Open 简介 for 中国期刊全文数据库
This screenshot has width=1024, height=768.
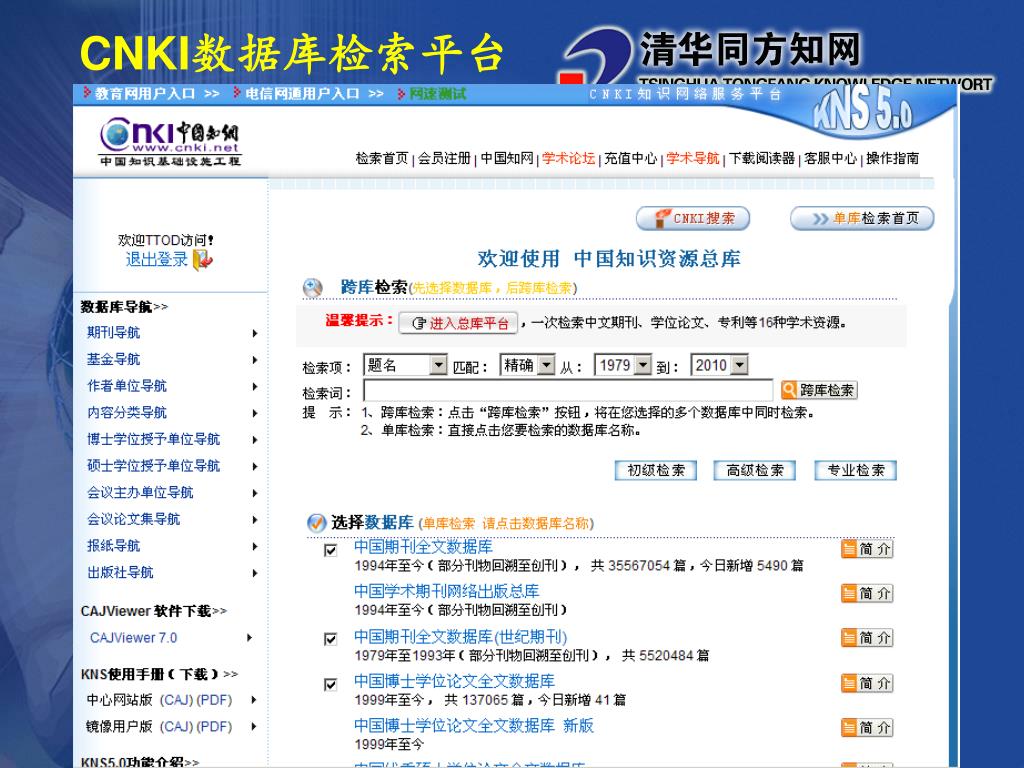(x=867, y=549)
